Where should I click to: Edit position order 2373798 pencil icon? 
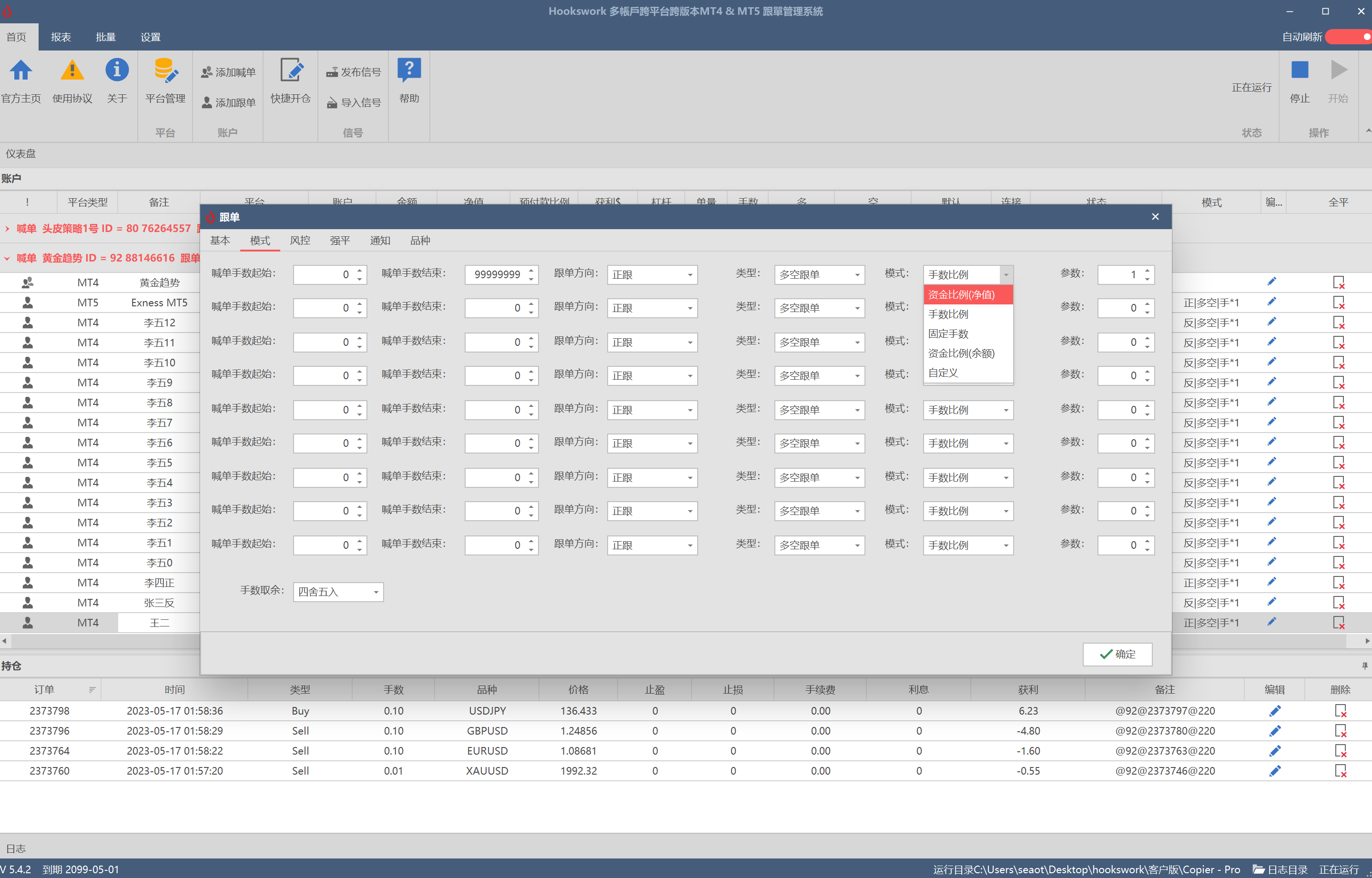click(x=1275, y=711)
